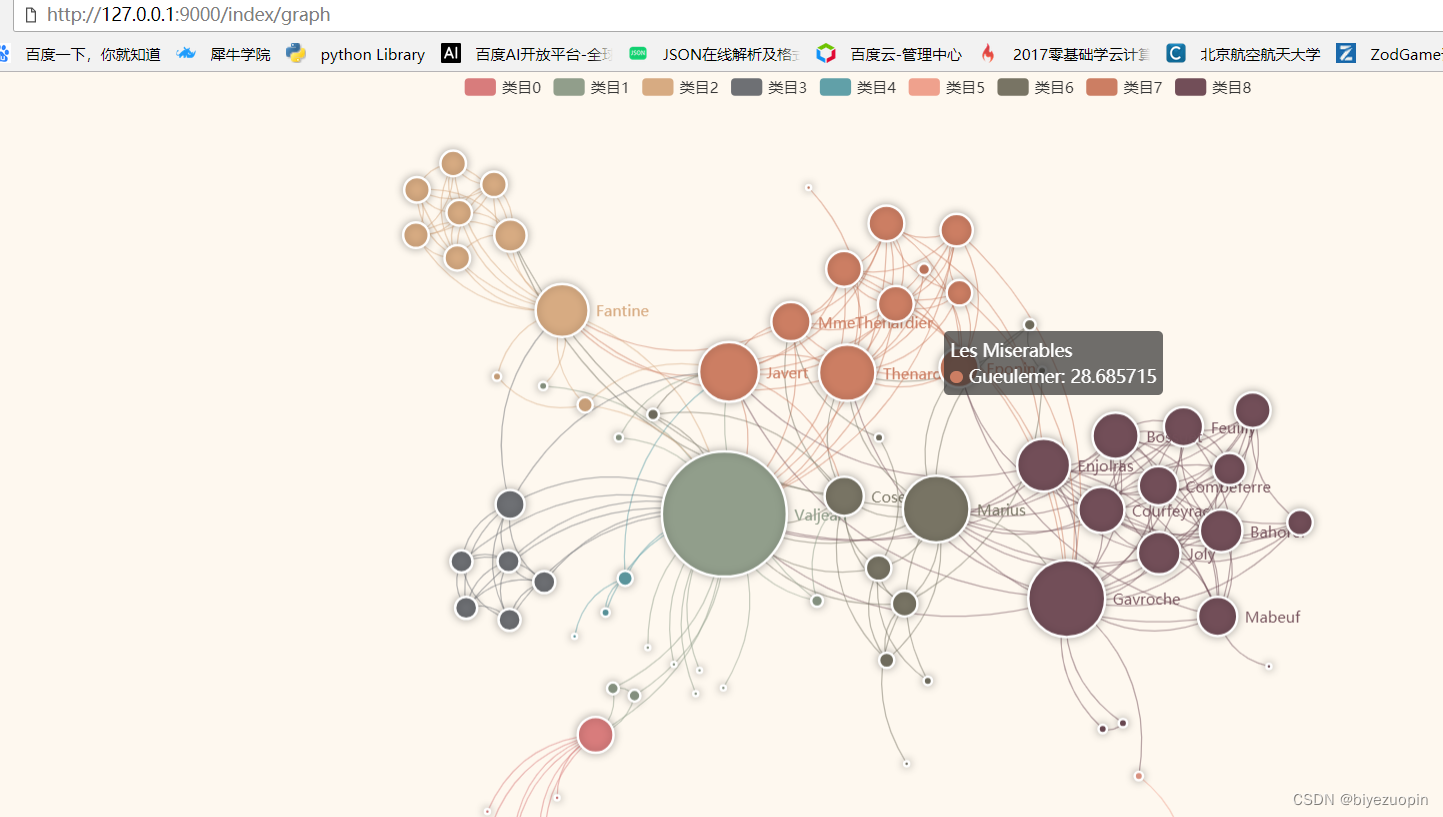
Task: Open the 百度AI开放平台 bookmark AI icon
Action: point(451,53)
